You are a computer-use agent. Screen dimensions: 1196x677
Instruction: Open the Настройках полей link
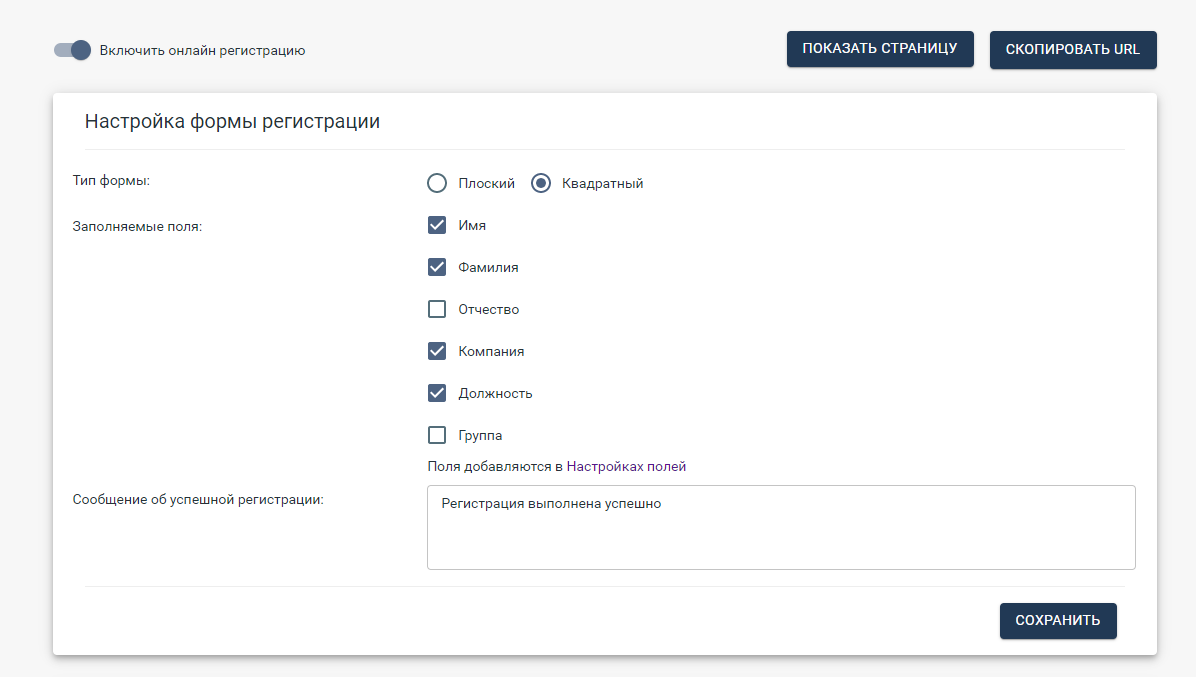(626, 466)
